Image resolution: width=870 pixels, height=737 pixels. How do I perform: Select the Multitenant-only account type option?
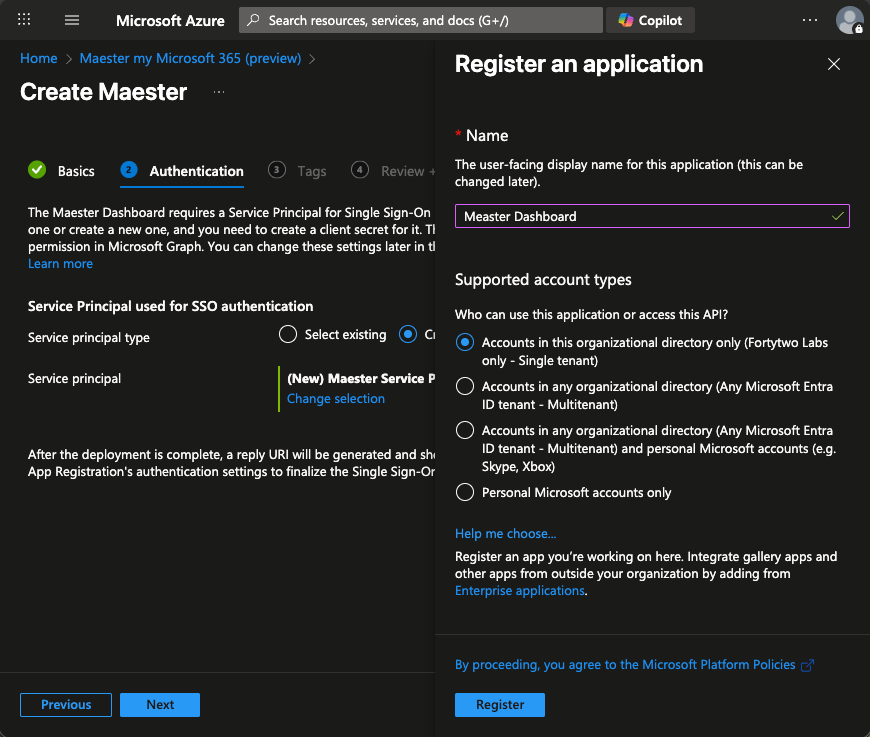tap(464, 386)
